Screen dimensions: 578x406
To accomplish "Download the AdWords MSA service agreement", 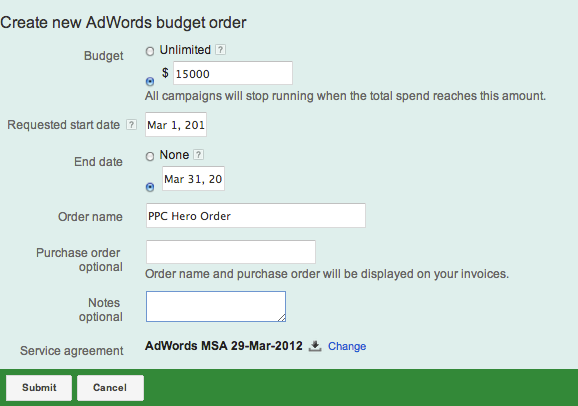I will point(315,346).
